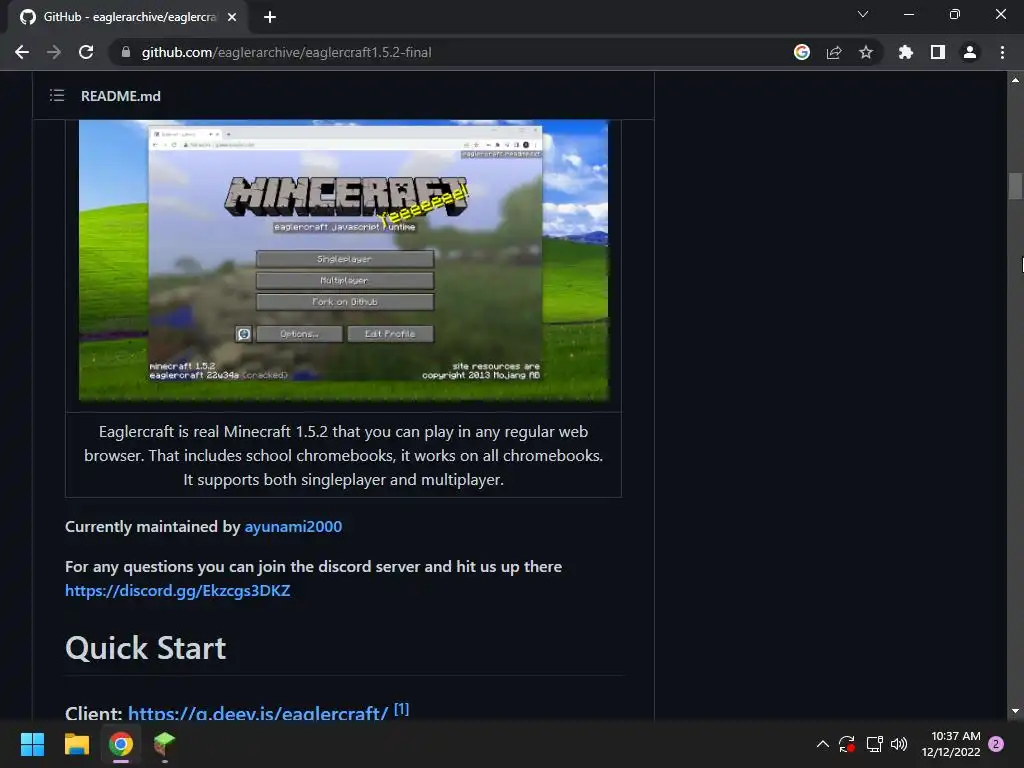Minimize the Chrome window
This screenshot has width=1024, height=768.
pos(909,14)
